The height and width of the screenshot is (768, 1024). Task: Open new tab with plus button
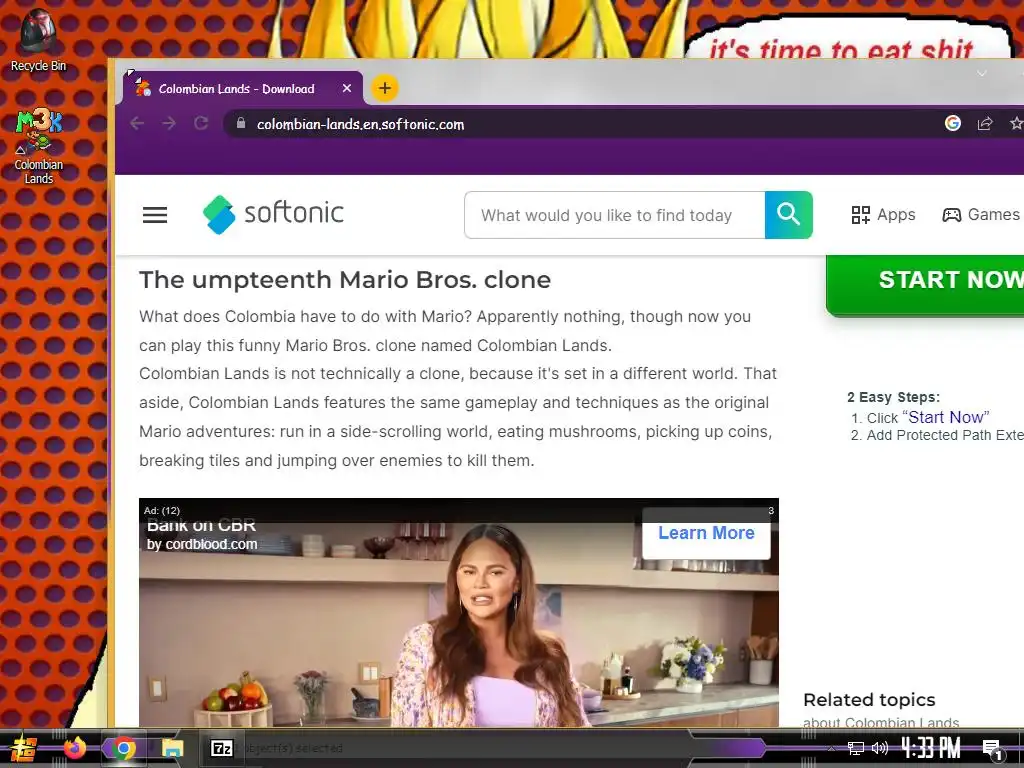click(x=385, y=88)
